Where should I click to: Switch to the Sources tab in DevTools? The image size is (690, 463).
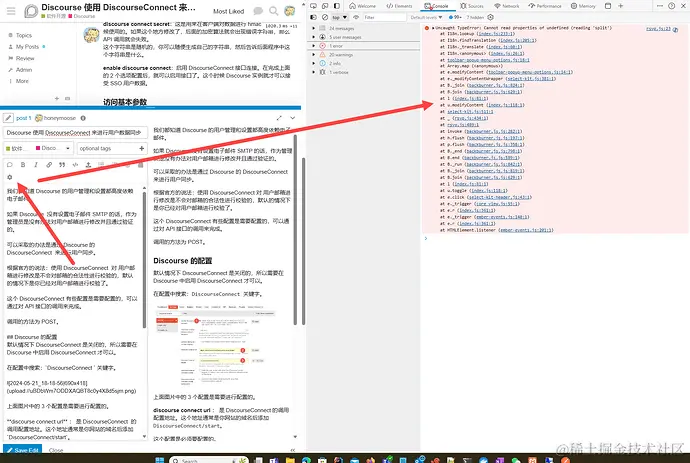(472, 6)
